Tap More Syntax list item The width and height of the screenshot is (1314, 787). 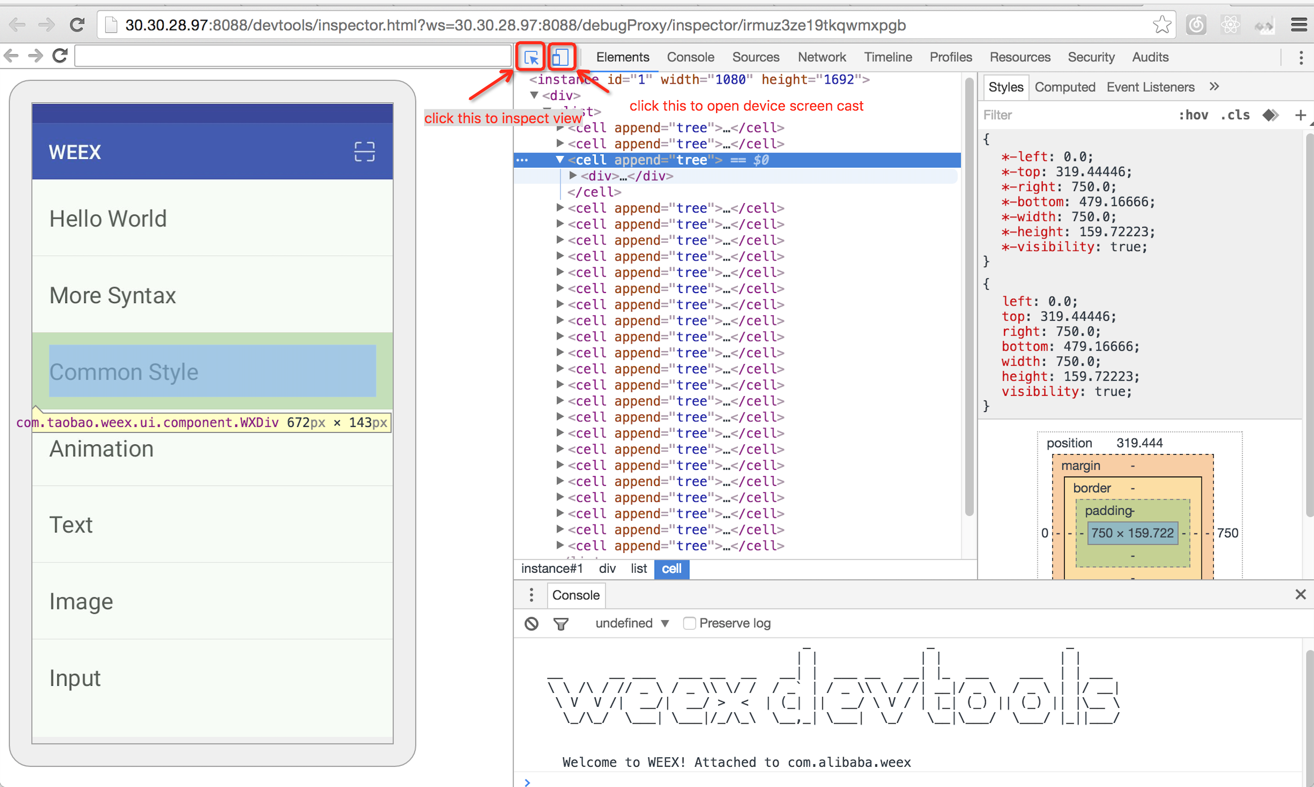[212, 295]
